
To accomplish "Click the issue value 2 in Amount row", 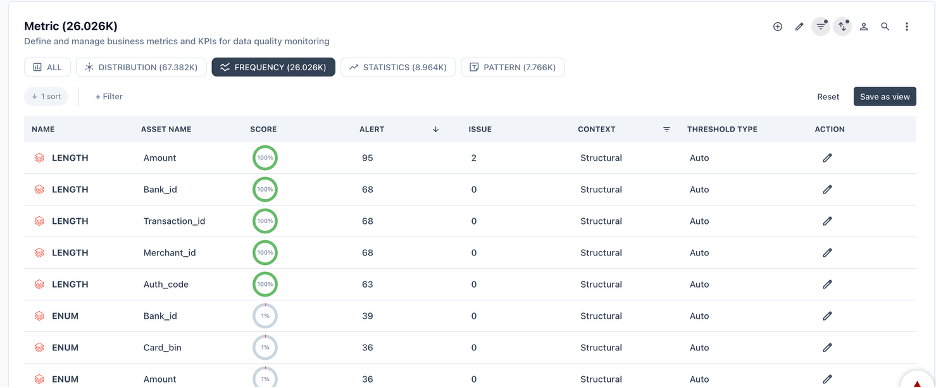I will pos(474,158).
